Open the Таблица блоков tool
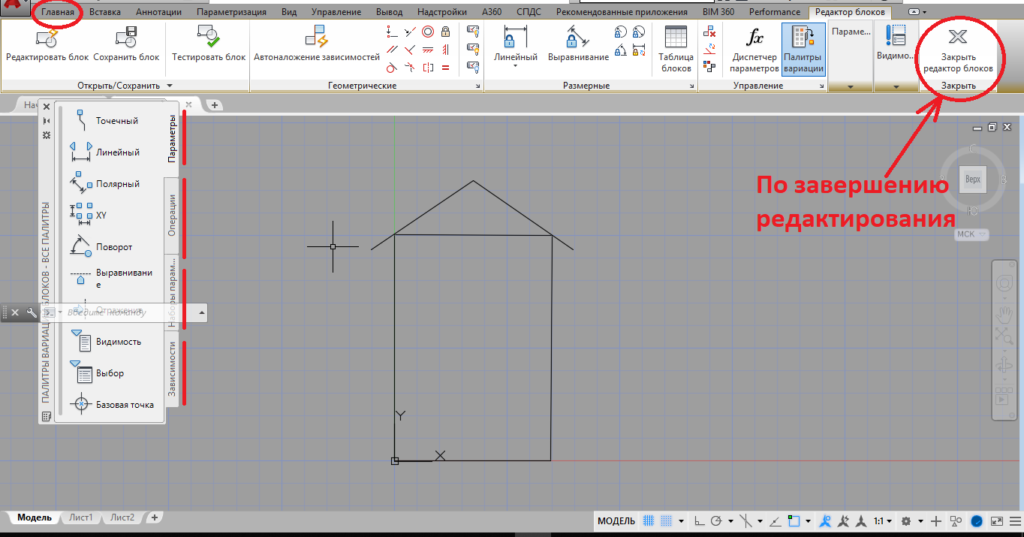The image size is (1024, 537). tap(676, 46)
